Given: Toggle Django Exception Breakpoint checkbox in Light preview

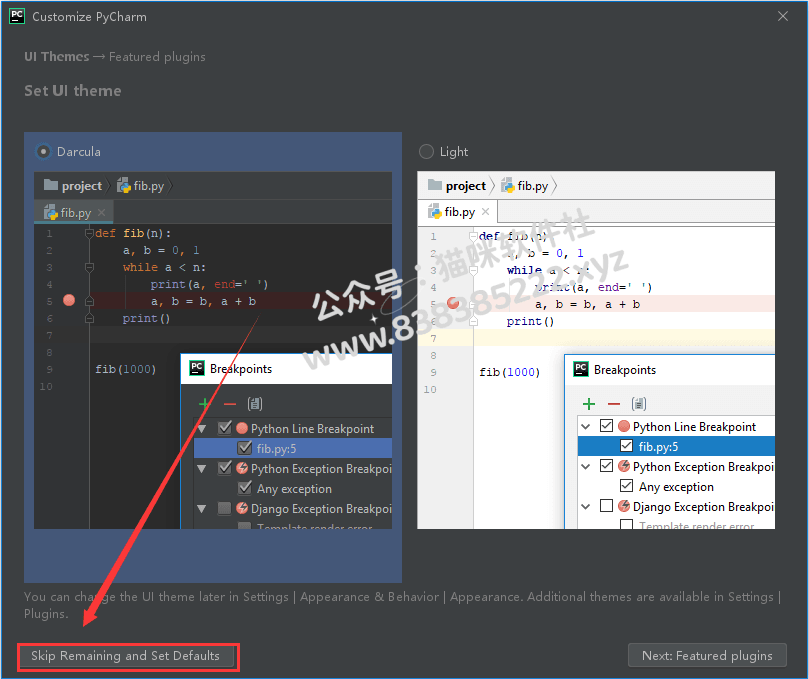Looking at the screenshot, I should point(606,506).
